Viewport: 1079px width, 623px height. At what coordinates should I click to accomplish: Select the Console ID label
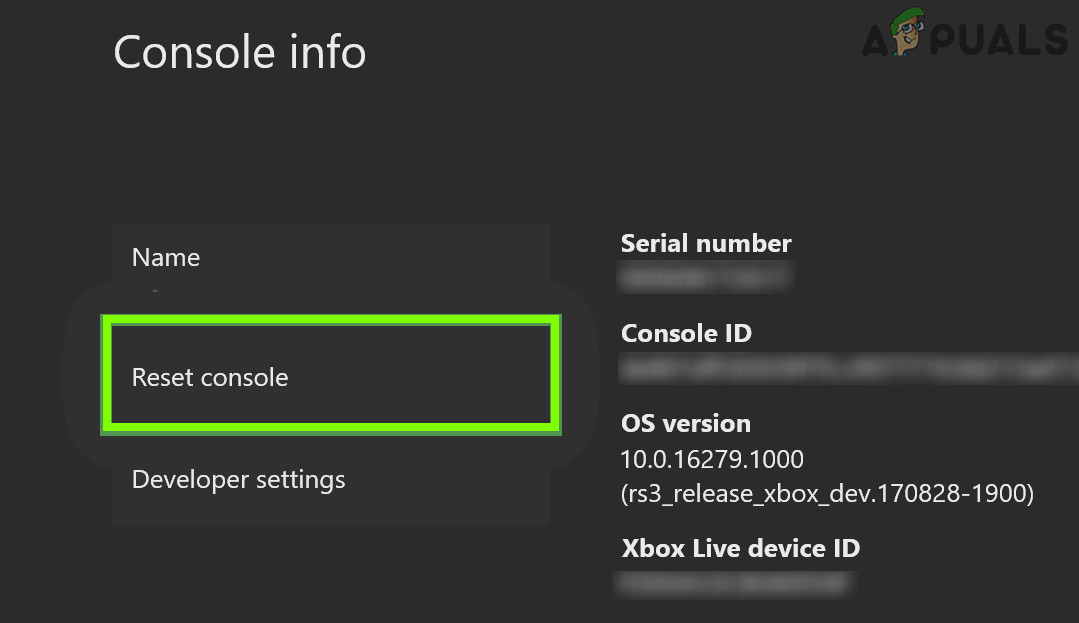[x=686, y=334]
